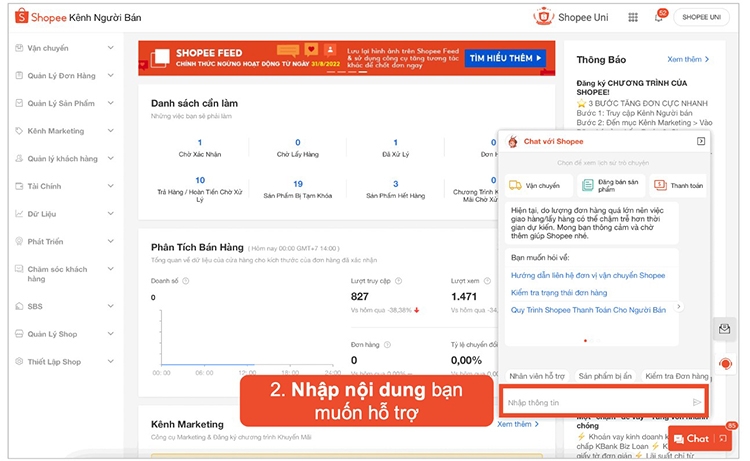
Task: Click Sản Phẩm Hết Hàng count
Action: pyautogui.click(x=396, y=184)
